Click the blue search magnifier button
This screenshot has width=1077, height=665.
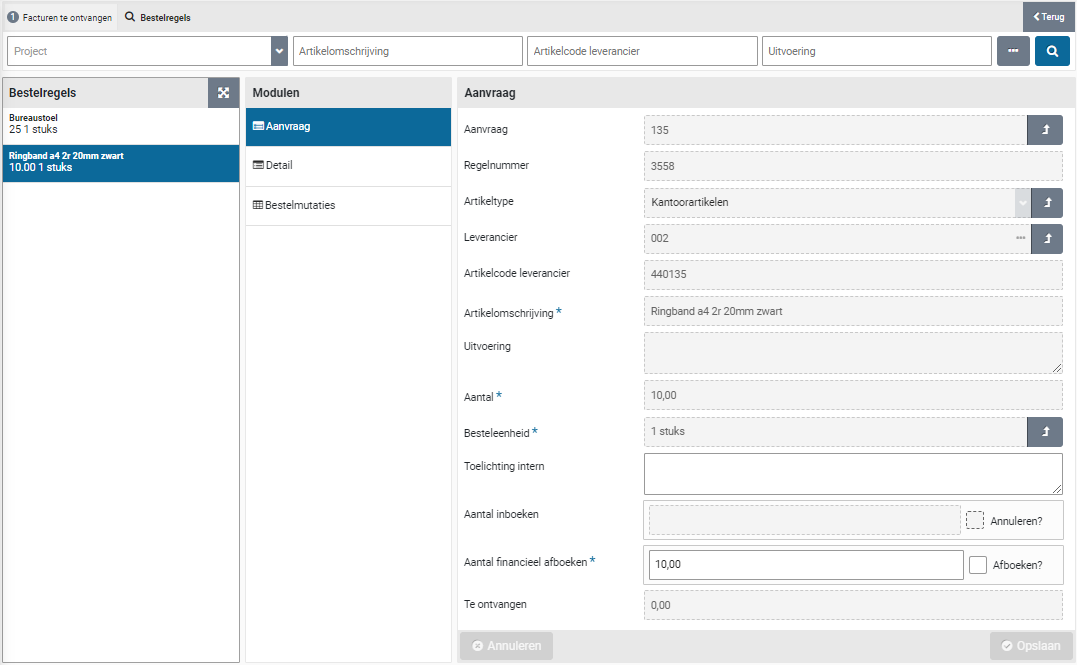point(1052,51)
